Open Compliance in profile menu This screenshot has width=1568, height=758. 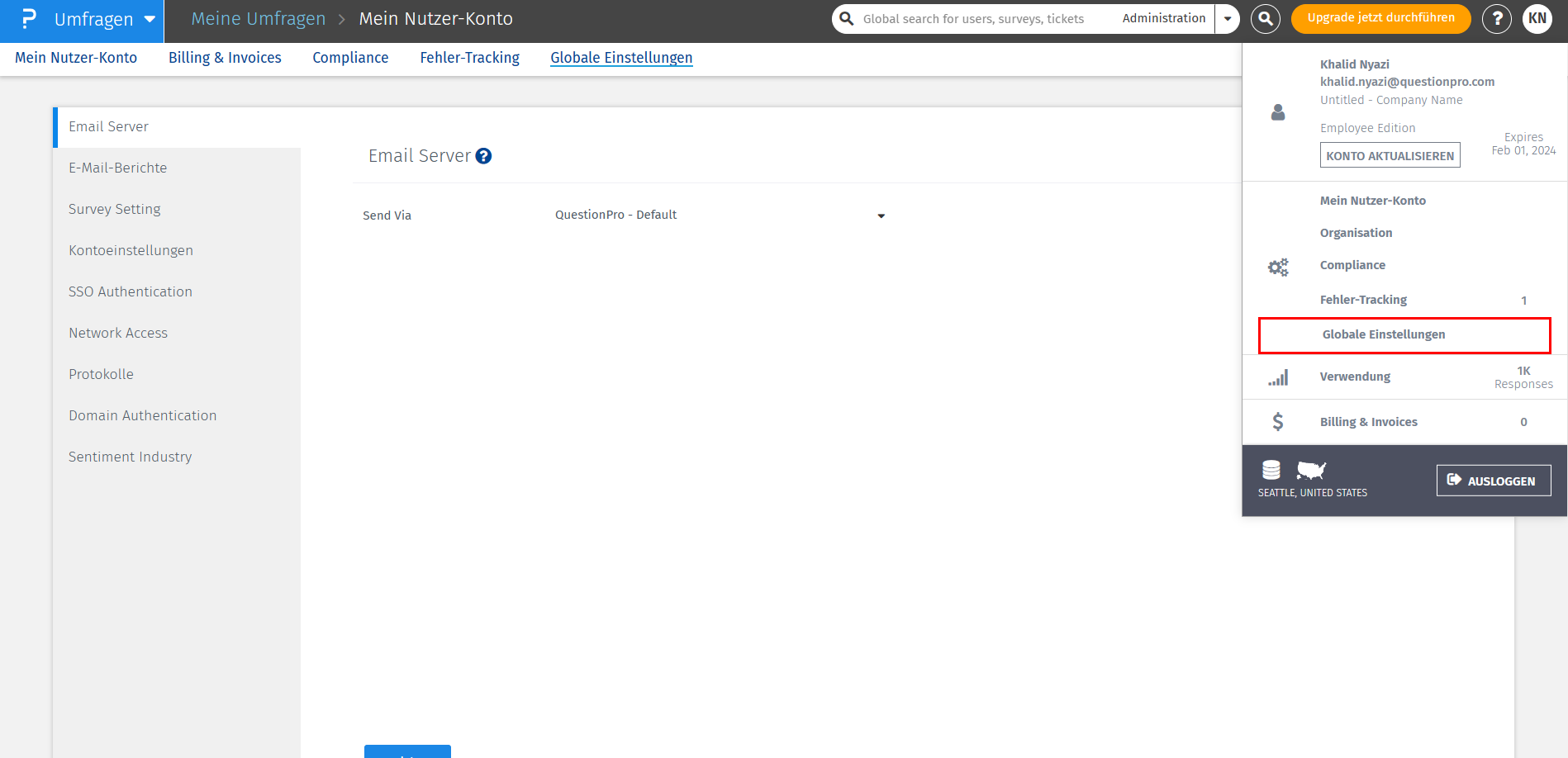click(x=1352, y=265)
